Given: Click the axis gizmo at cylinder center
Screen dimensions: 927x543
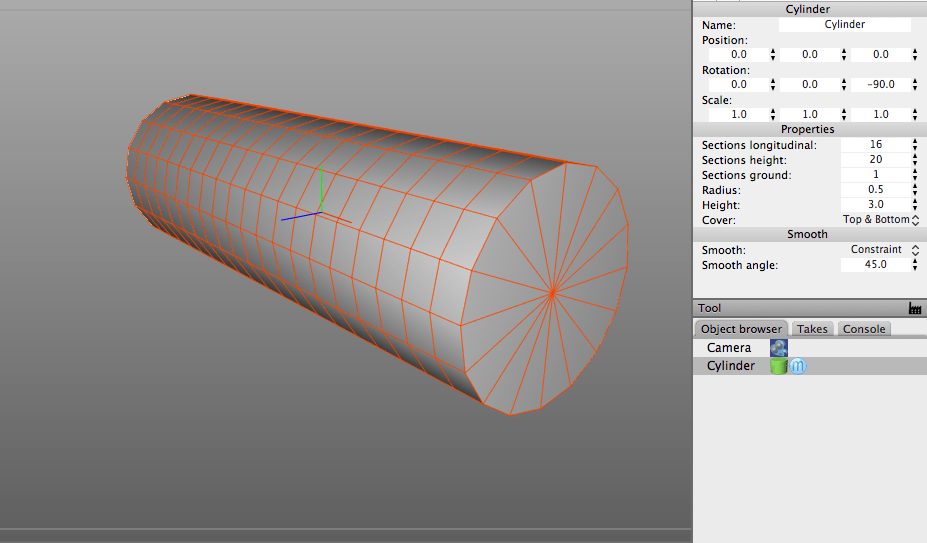Looking at the screenshot, I should (319, 212).
